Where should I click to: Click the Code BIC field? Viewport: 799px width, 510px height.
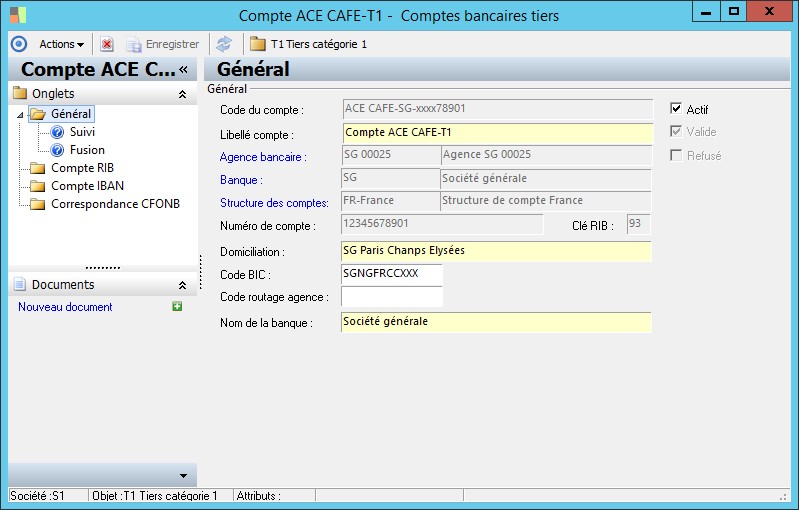tap(391, 274)
